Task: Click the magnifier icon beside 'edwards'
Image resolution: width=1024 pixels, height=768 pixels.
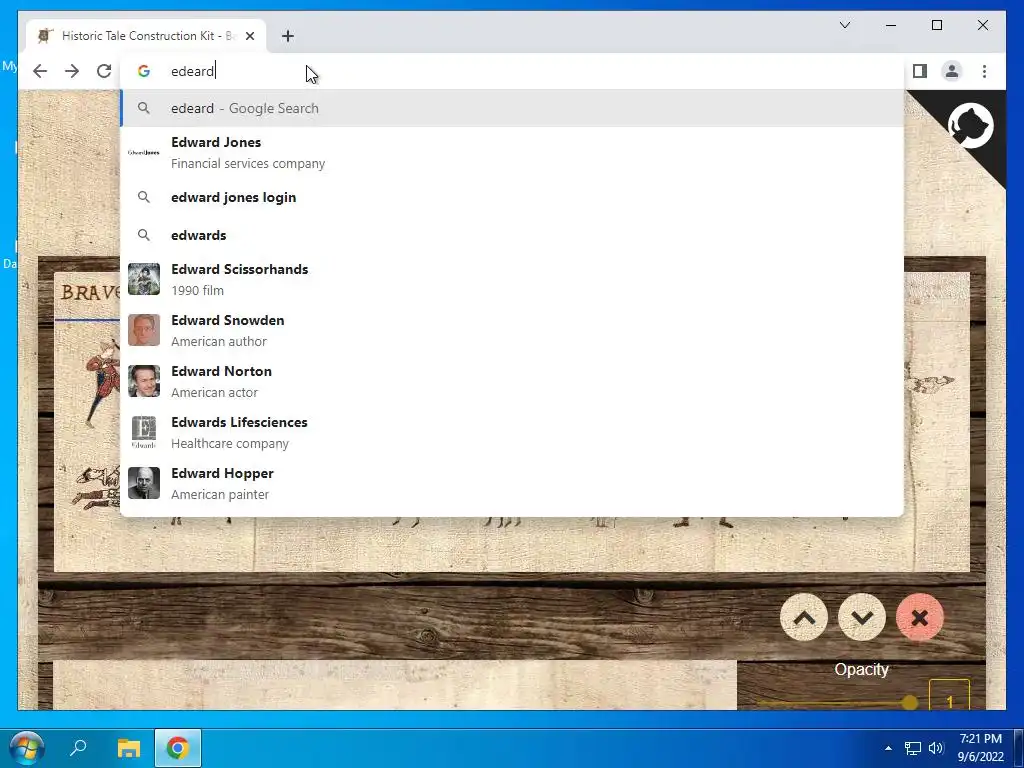Action: pos(144,235)
